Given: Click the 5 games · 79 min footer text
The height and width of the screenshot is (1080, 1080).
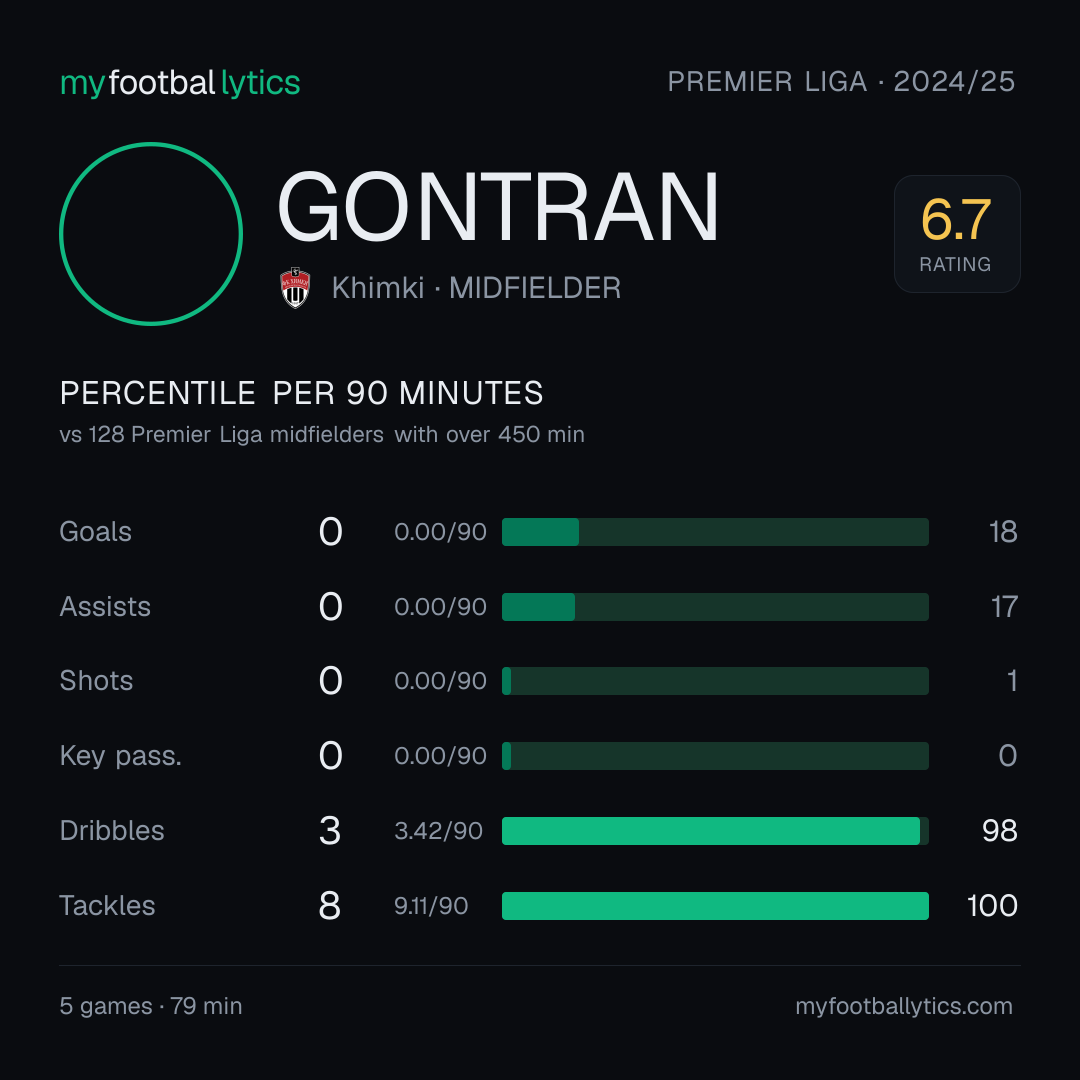Looking at the screenshot, I should click(x=151, y=1006).
